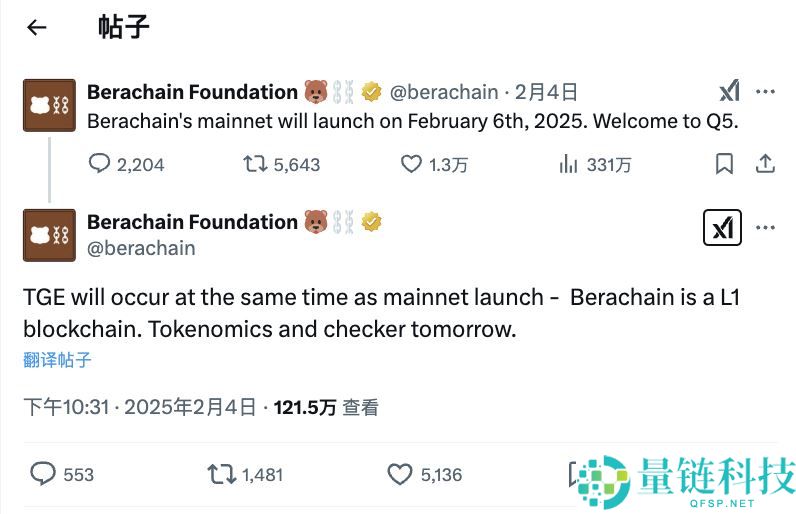Open more options menu on TGE post
The height and width of the screenshot is (514, 796).
pos(765,228)
